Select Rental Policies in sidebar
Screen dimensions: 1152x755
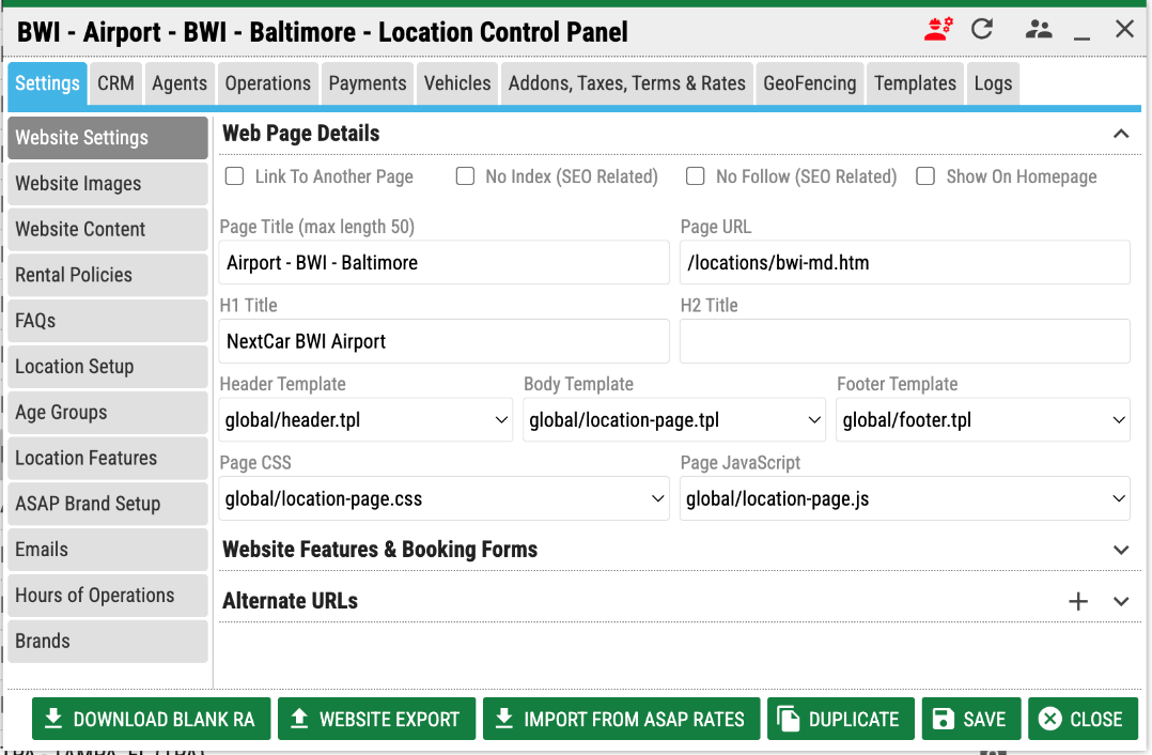[108, 275]
